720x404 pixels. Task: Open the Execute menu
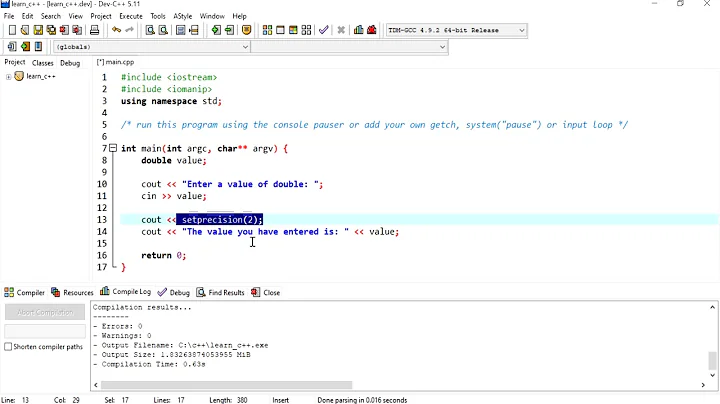pos(131,16)
